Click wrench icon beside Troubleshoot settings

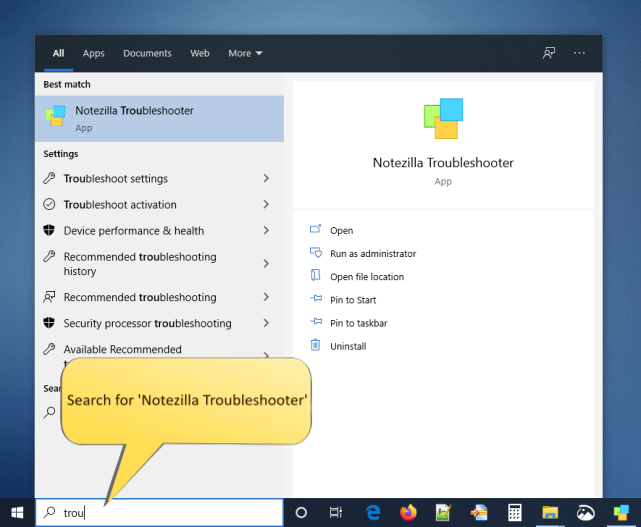click(x=49, y=178)
